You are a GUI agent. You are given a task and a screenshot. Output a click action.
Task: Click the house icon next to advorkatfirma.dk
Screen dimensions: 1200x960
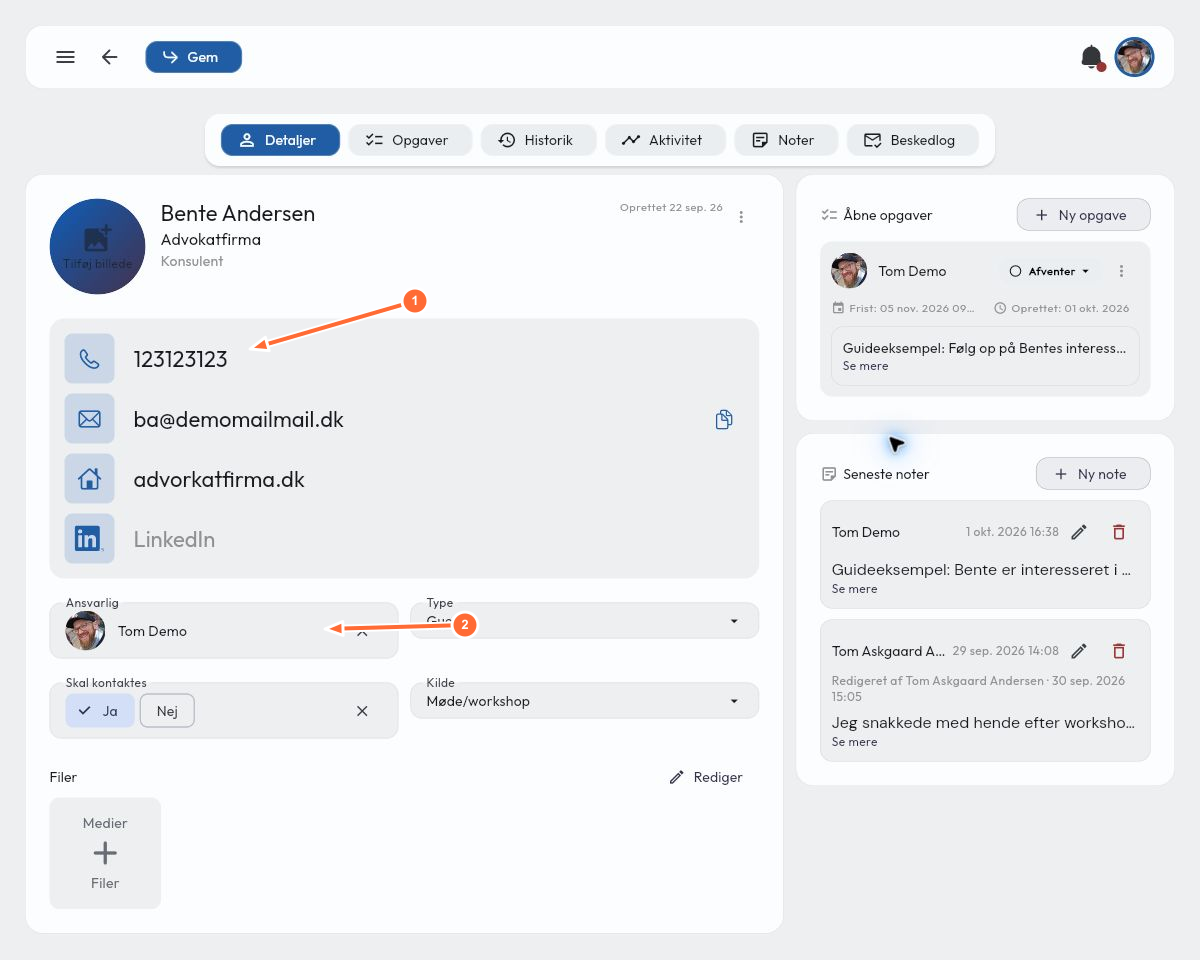(89, 479)
